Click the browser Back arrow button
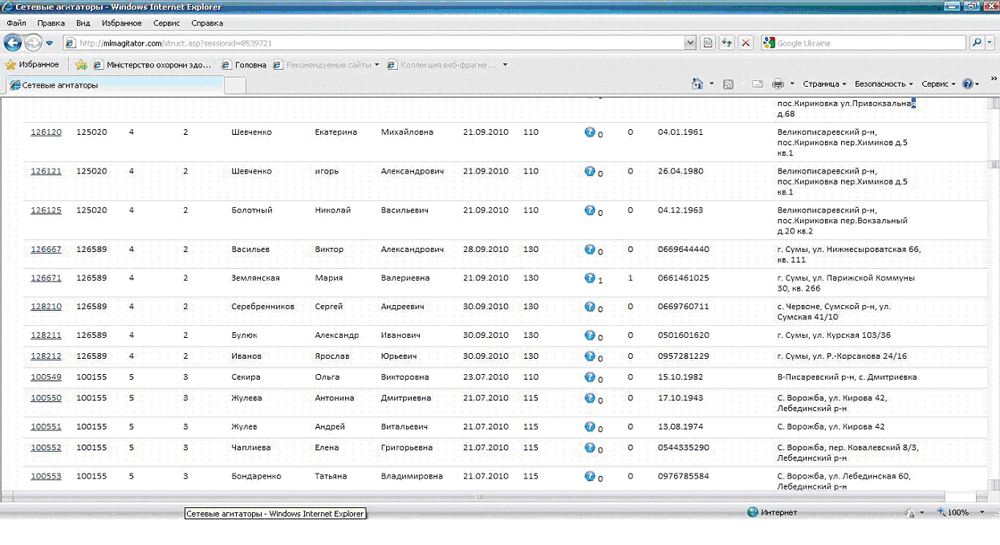 (13, 43)
